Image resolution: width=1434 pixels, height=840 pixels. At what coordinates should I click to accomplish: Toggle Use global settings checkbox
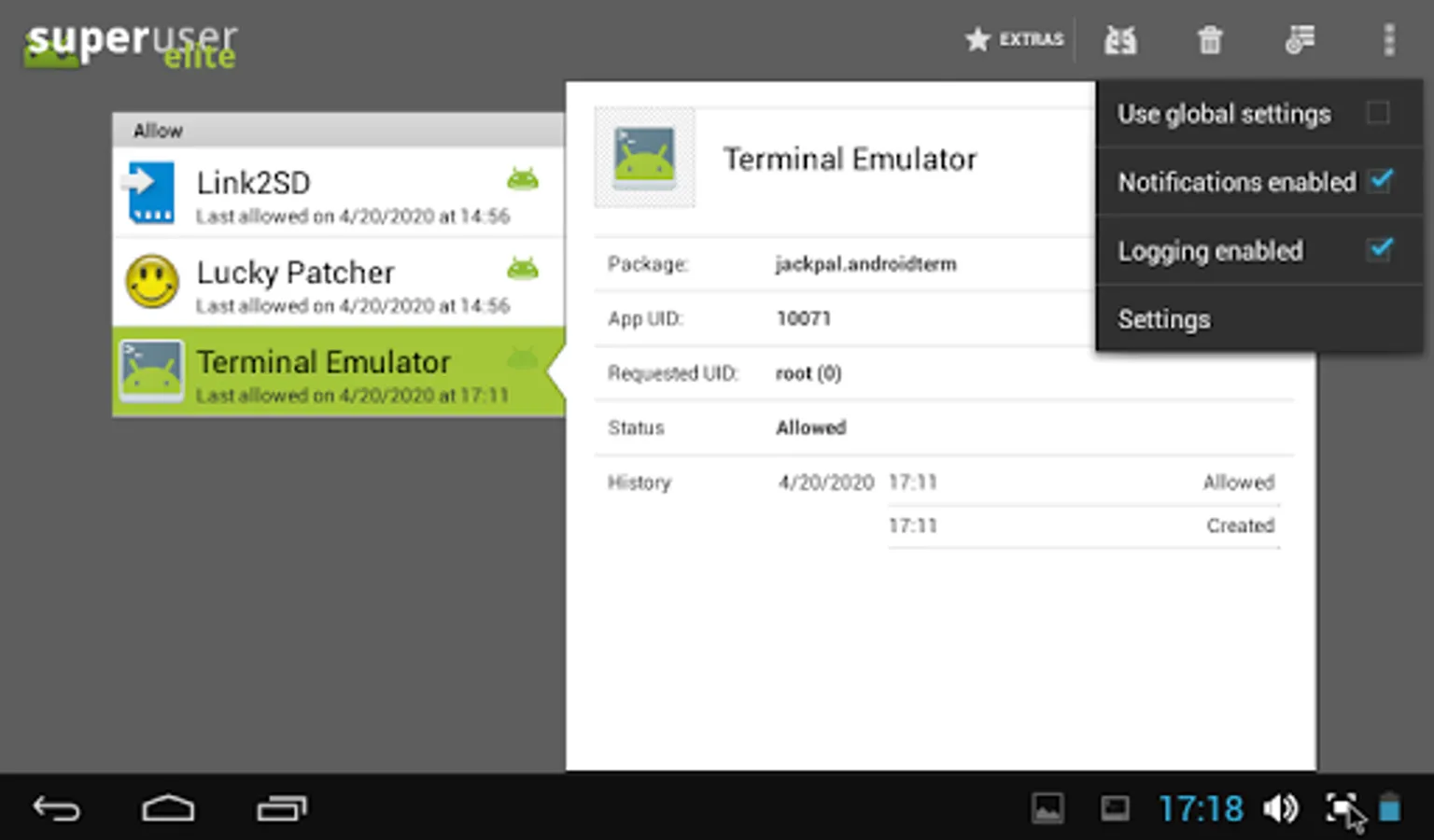click(x=1379, y=113)
